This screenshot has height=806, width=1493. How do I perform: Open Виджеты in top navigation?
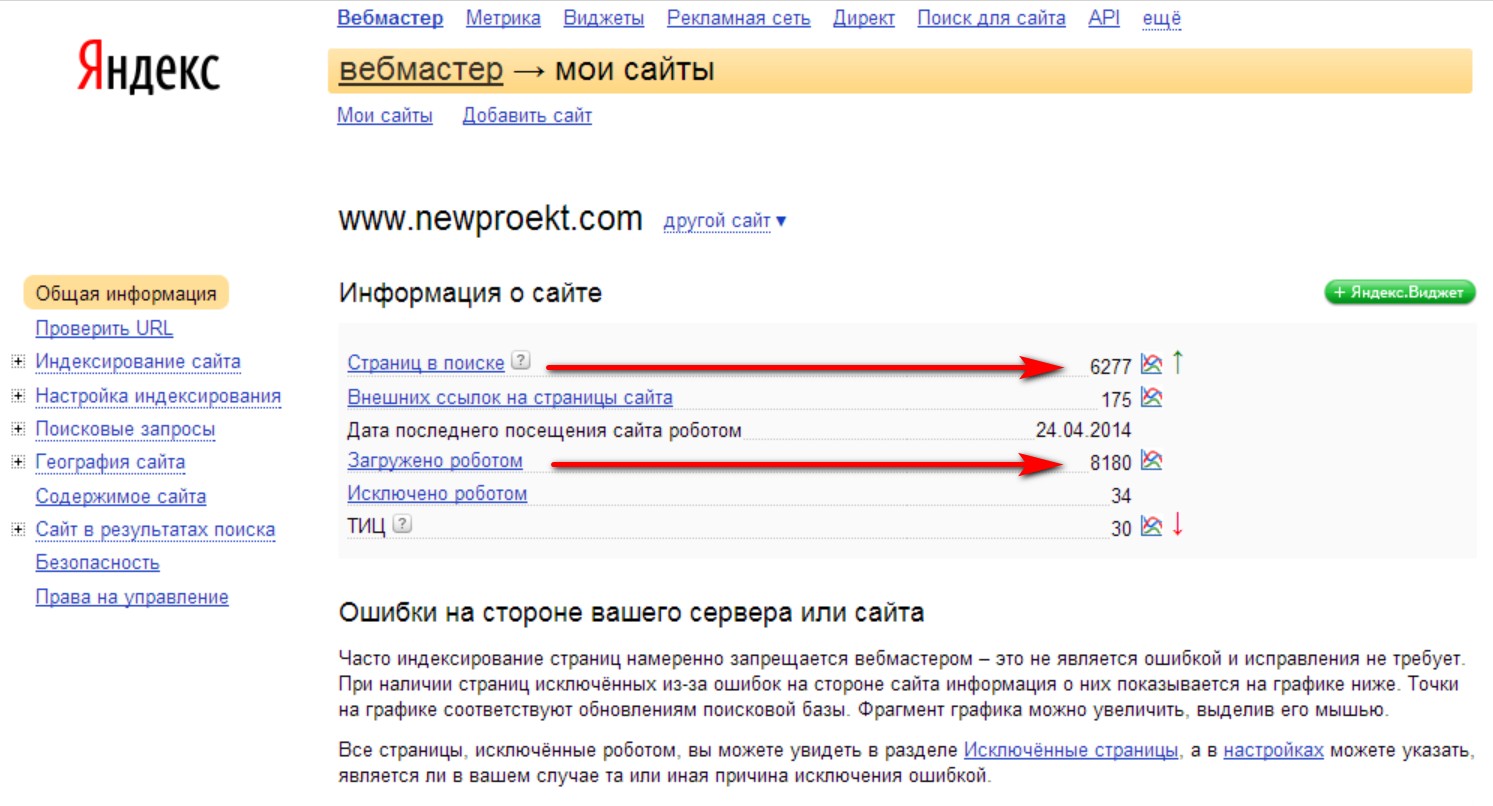click(604, 18)
